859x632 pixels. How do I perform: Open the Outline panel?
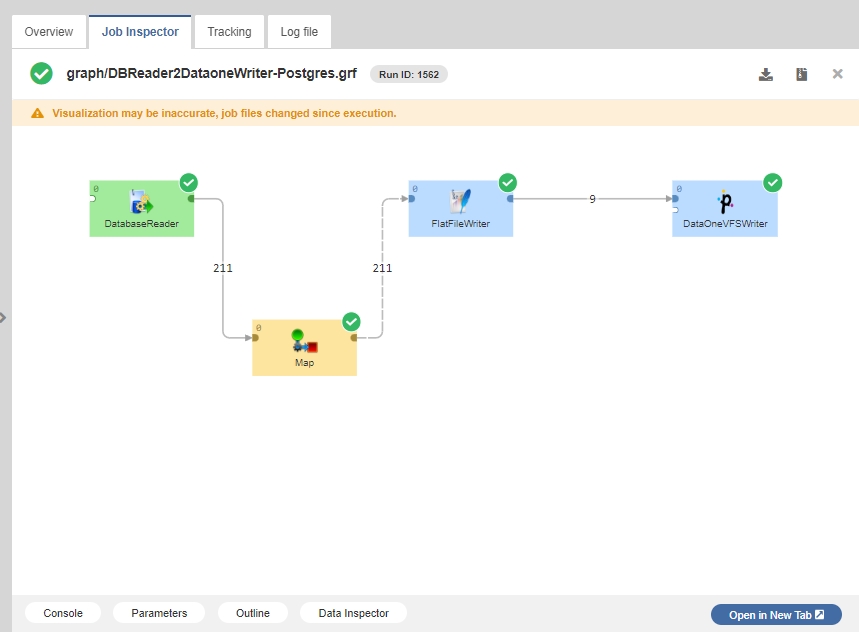[x=253, y=613]
